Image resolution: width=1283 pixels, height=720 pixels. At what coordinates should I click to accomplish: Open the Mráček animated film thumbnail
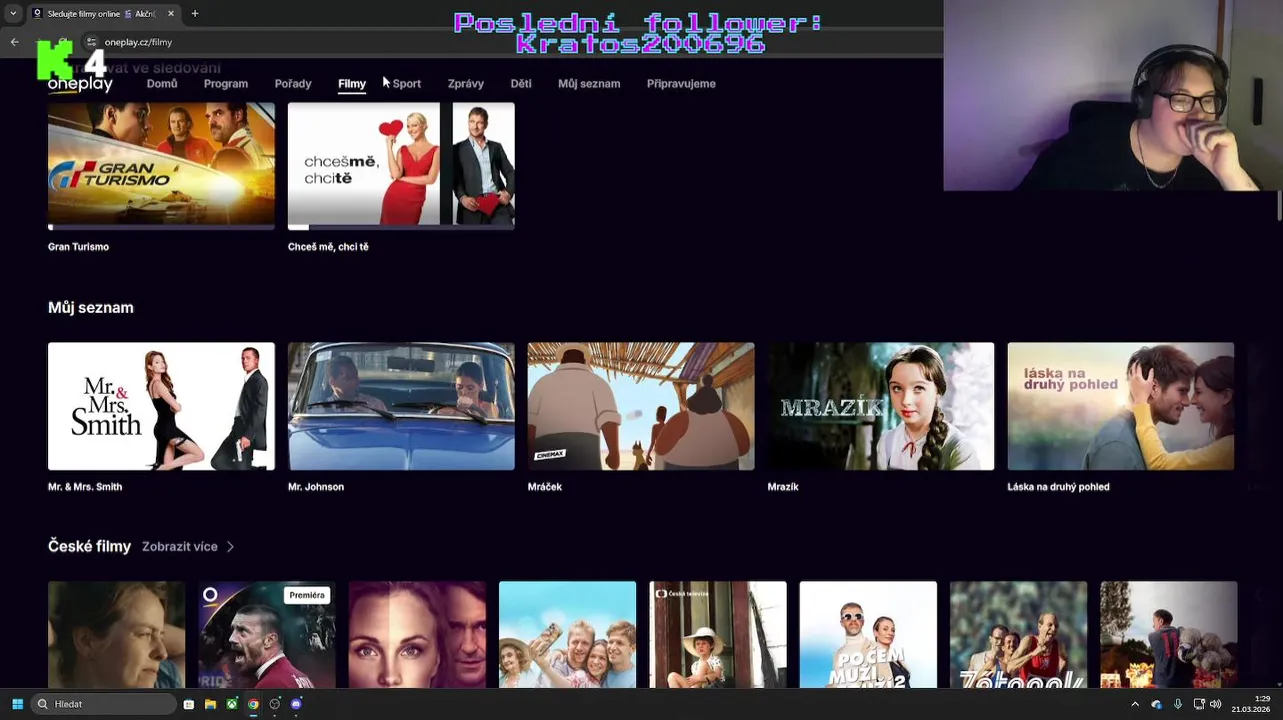coord(641,406)
